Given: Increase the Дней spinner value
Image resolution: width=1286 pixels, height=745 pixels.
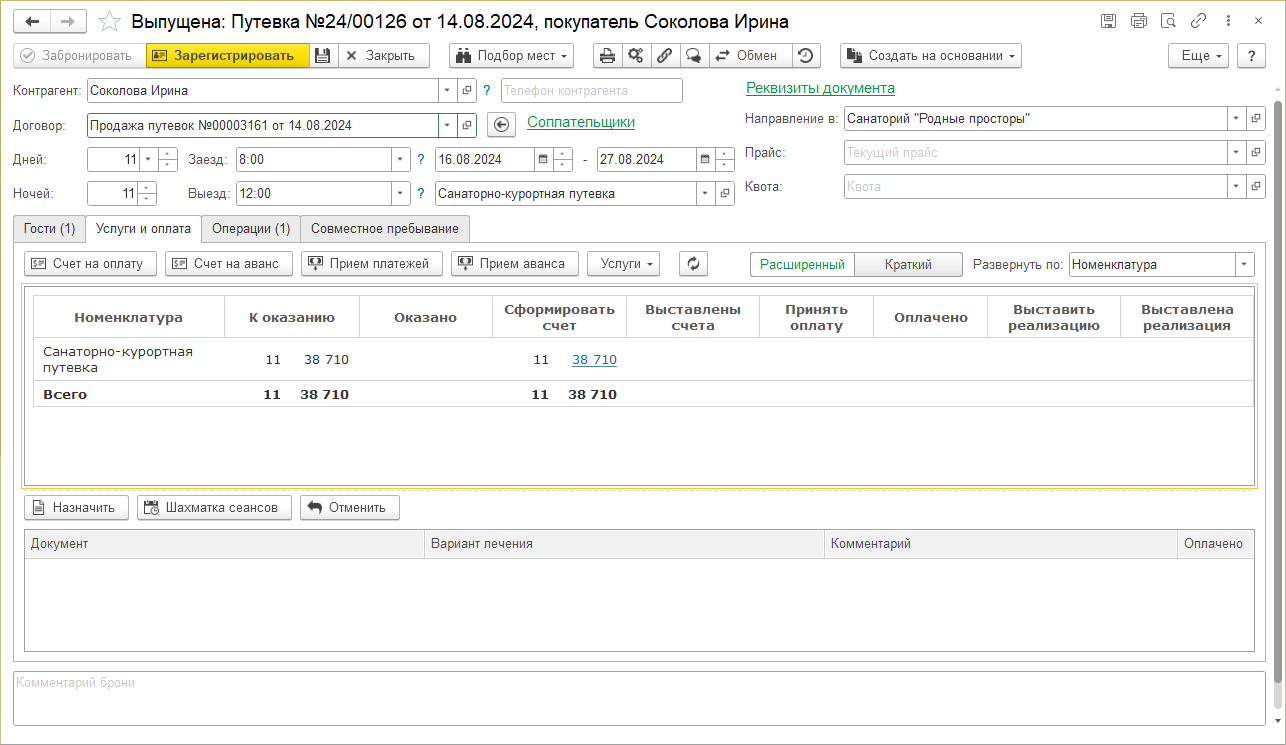Looking at the screenshot, I should (167, 154).
